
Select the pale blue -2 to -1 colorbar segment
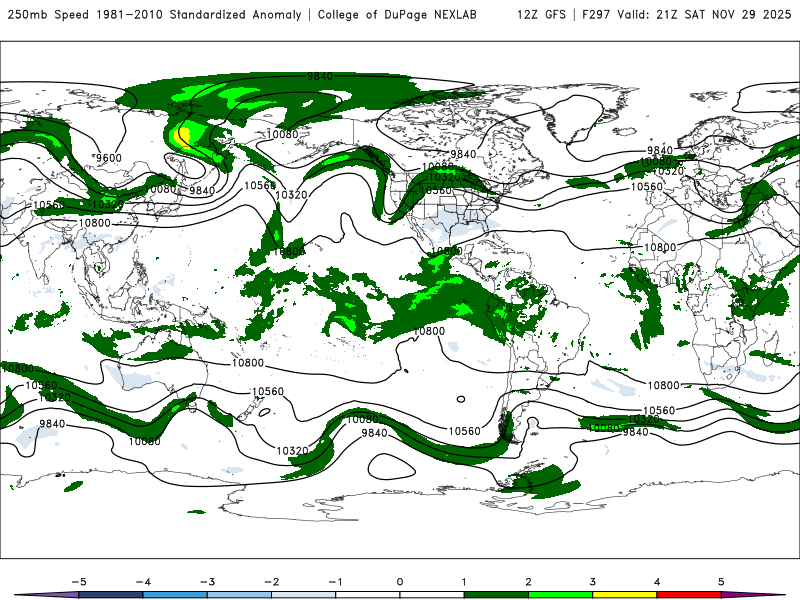point(304,595)
